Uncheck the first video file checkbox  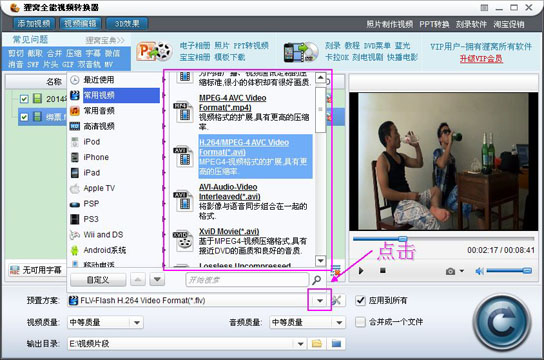tap(24, 99)
